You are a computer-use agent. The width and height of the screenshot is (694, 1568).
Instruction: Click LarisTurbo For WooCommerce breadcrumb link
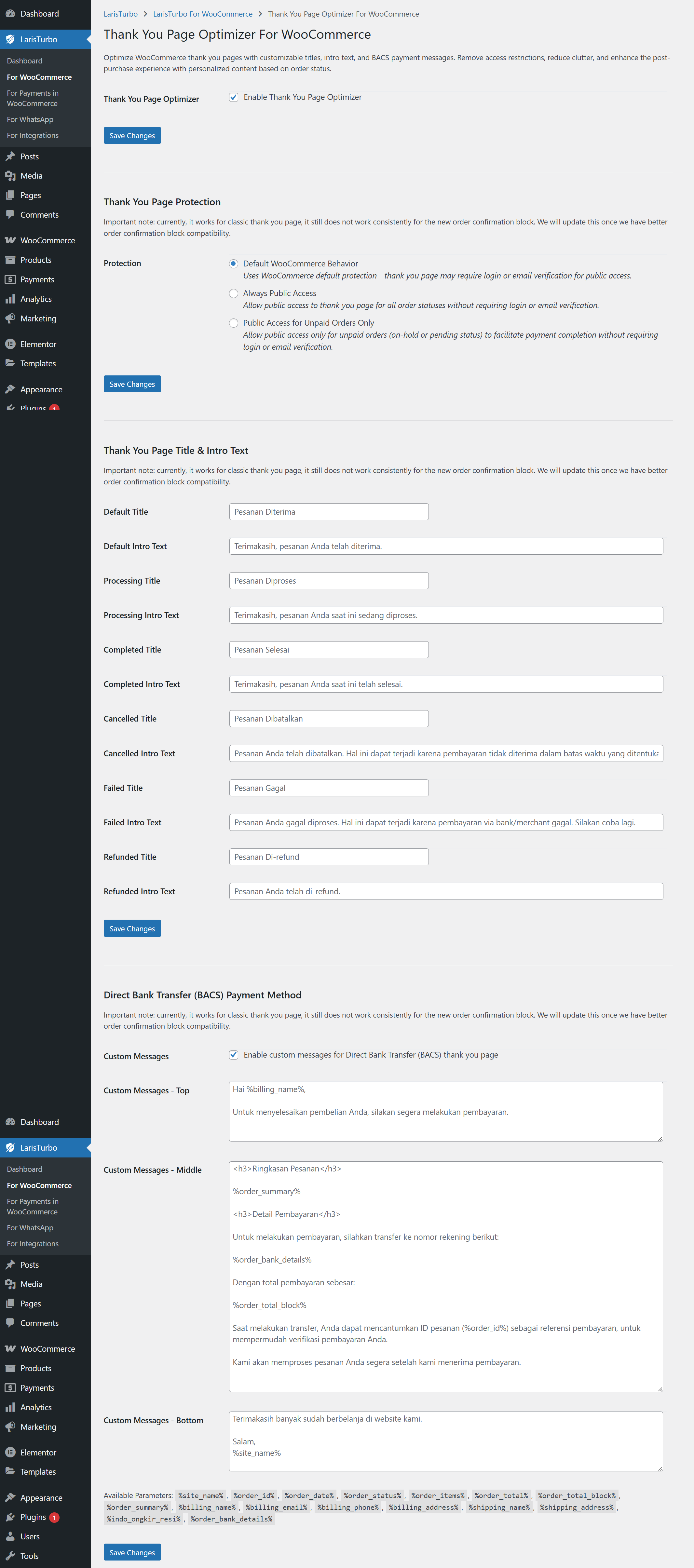(x=203, y=14)
